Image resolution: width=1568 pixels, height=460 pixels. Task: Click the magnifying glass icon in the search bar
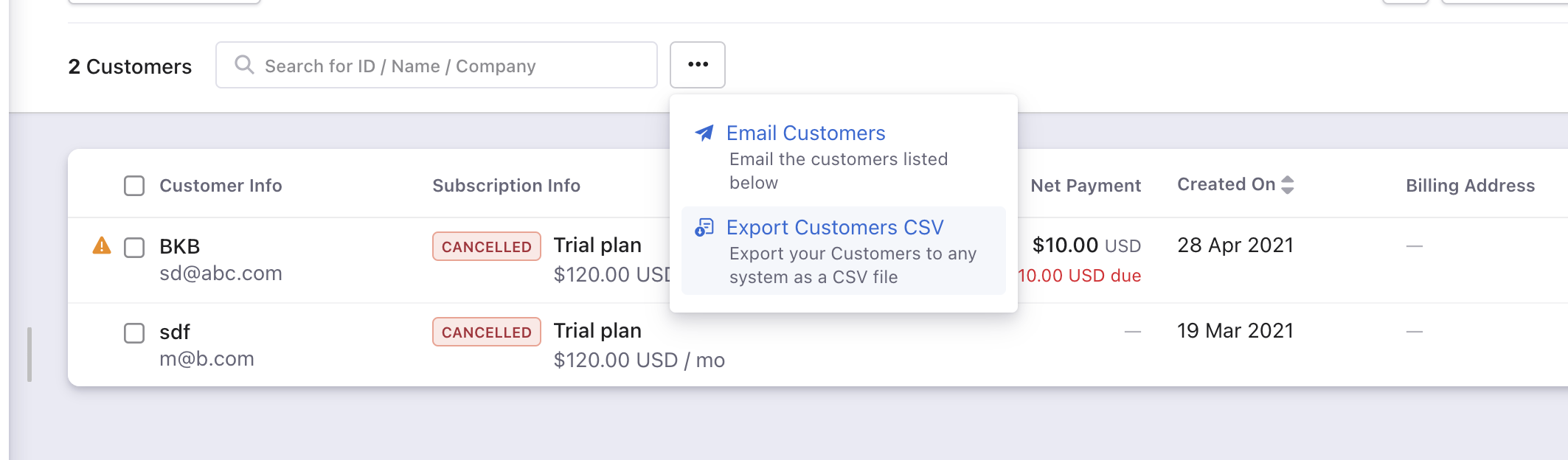(x=243, y=65)
